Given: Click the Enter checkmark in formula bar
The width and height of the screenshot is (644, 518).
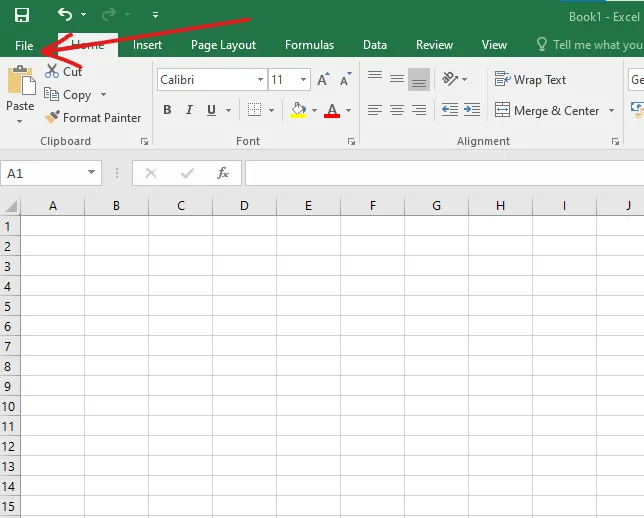Looking at the screenshot, I should click(187, 173).
